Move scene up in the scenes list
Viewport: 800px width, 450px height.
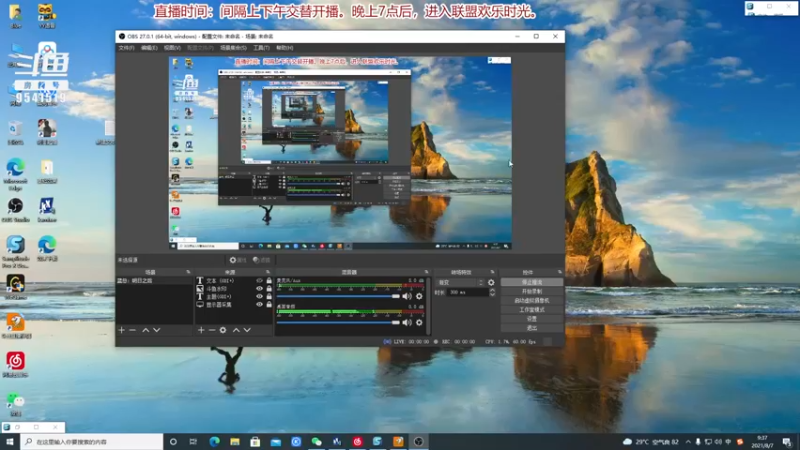point(145,330)
